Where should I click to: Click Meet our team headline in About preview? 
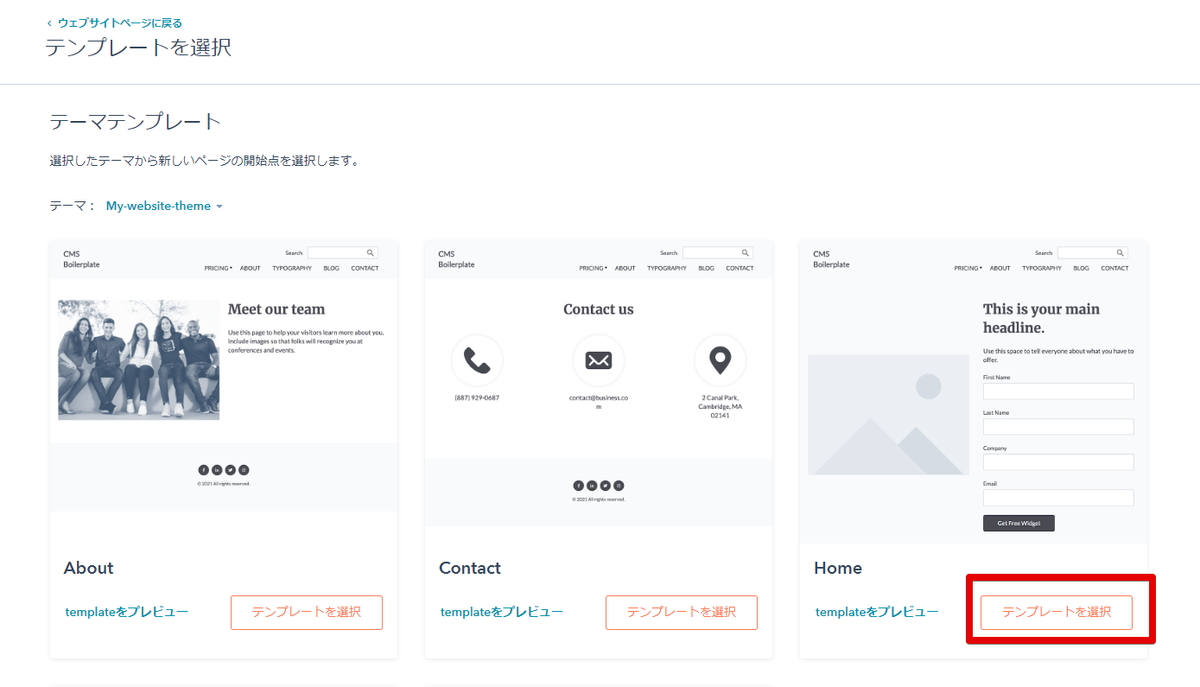click(x=276, y=310)
